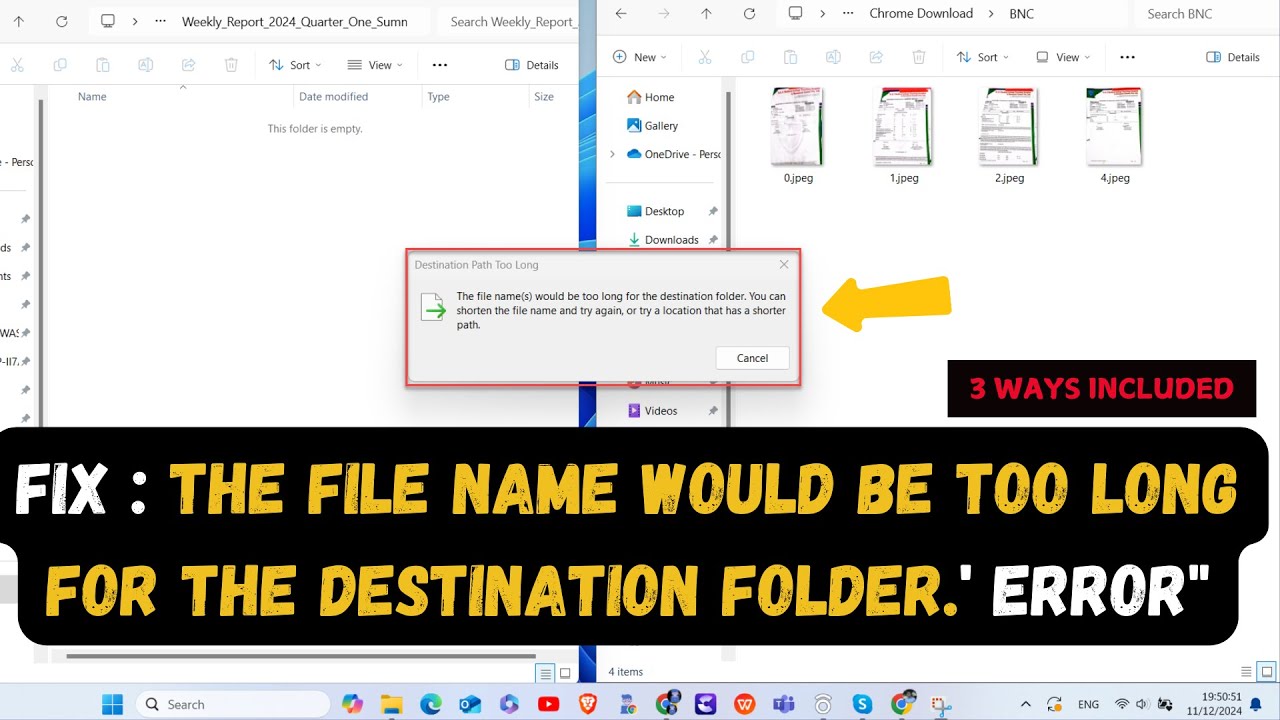Open Microsoft Teams from the taskbar
1280x720 pixels.
pyautogui.click(x=783, y=704)
